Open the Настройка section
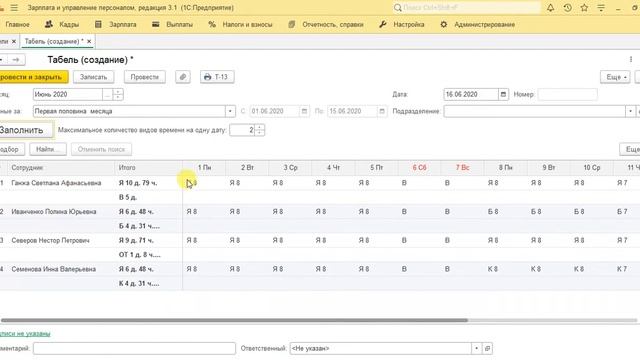 tap(402, 24)
